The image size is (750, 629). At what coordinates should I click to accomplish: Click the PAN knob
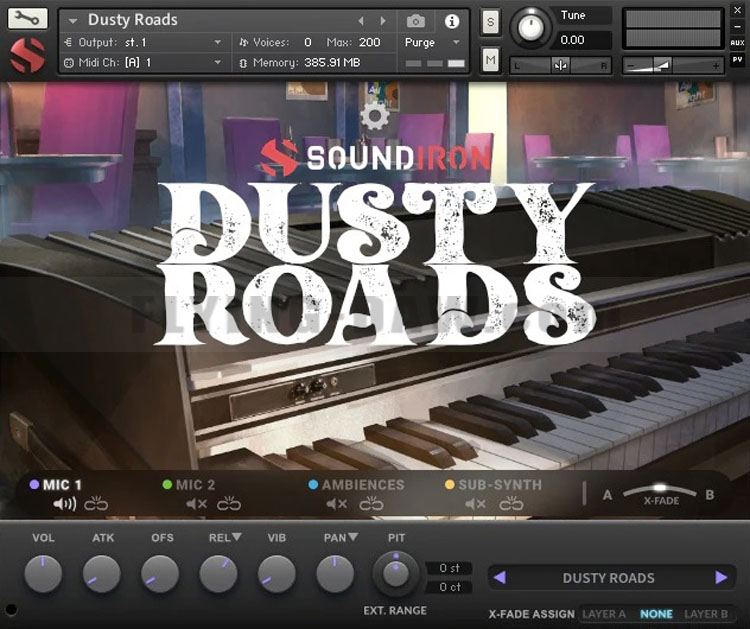click(335, 574)
